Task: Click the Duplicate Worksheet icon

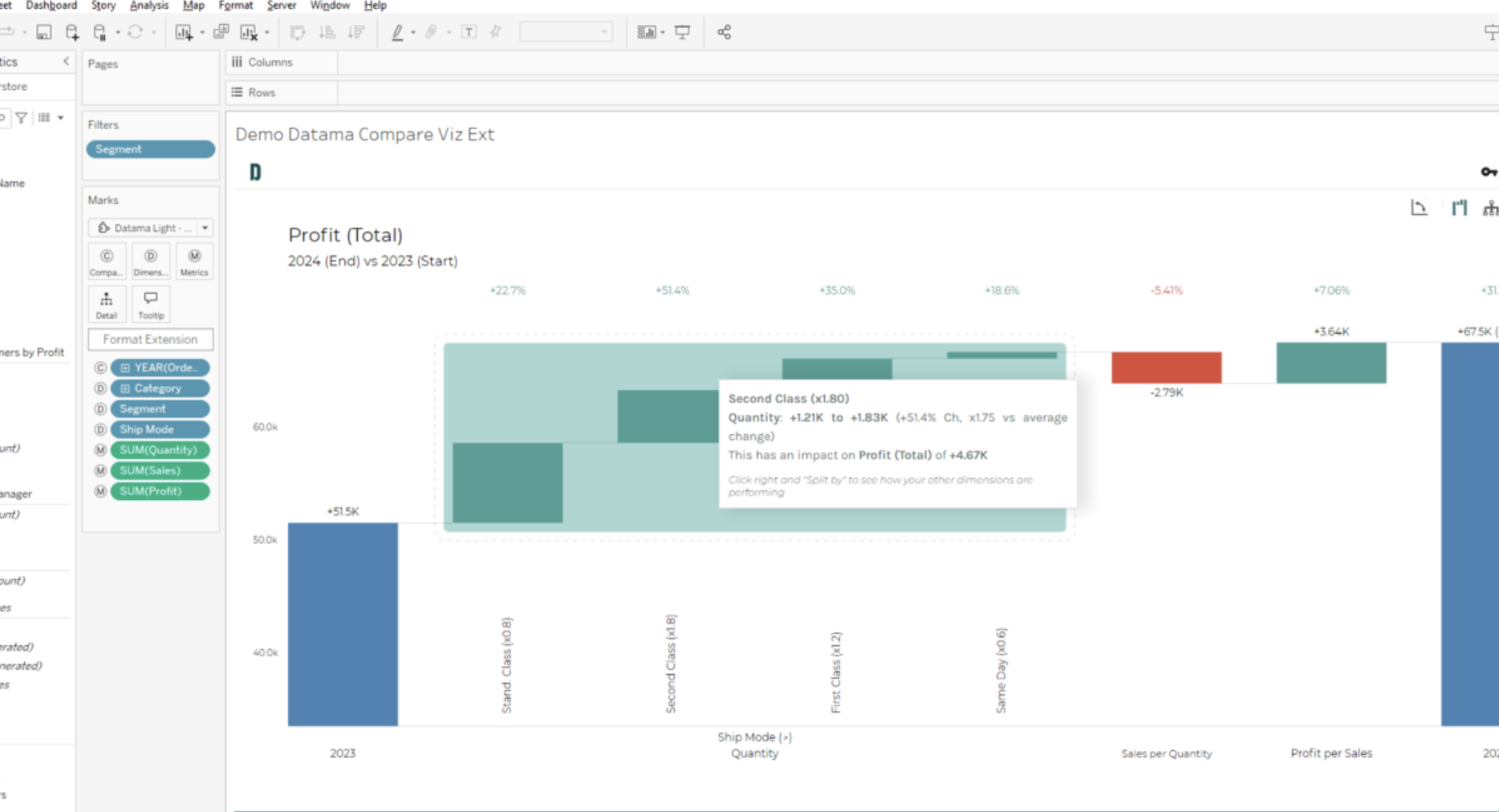Action: 221,32
